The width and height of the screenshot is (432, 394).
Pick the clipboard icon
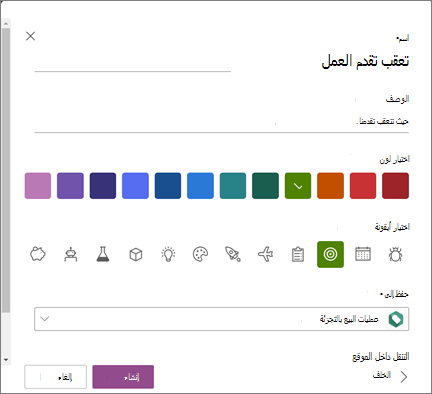click(x=298, y=254)
